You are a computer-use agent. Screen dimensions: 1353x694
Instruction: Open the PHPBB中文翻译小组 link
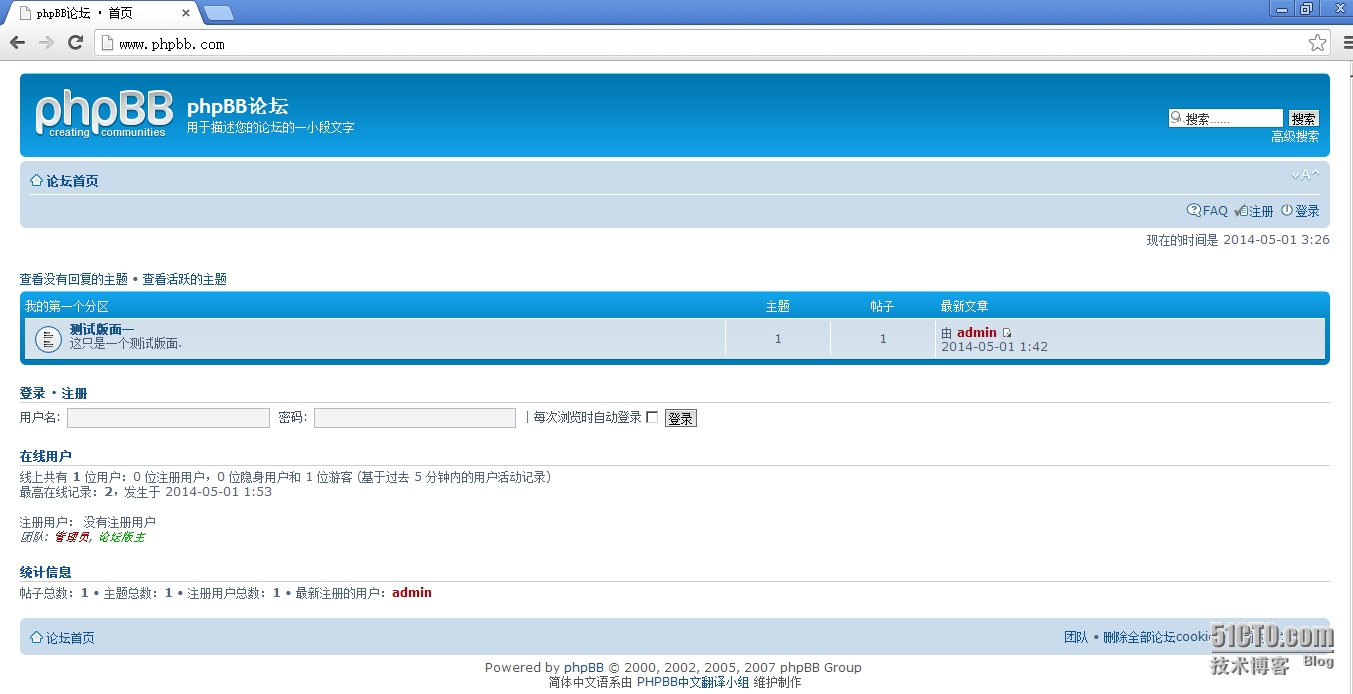pos(693,682)
